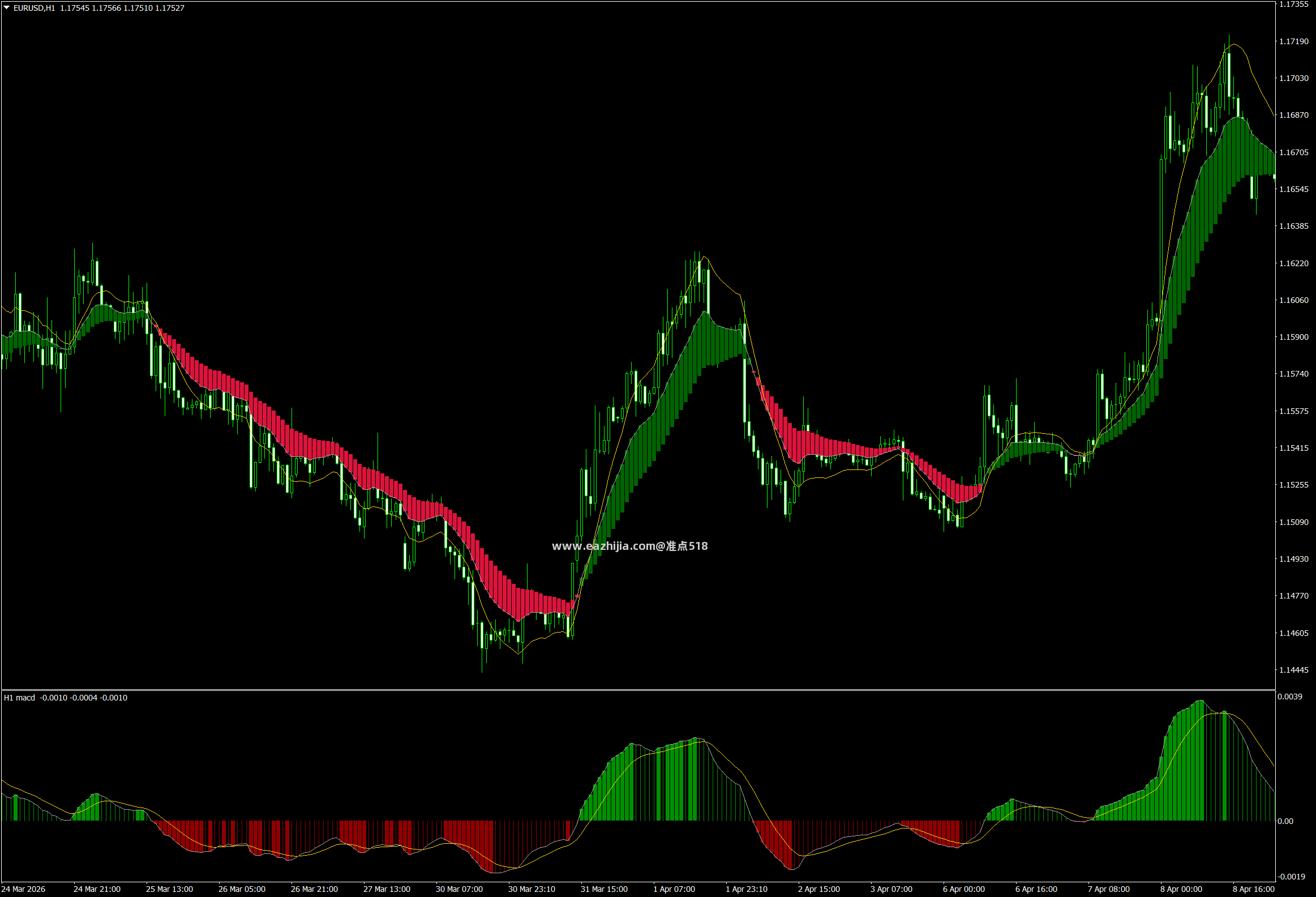This screenshot has height=897, width=1316.
Task: Select the 8 Apr 16:00 time label
Action: point(1254,890)
